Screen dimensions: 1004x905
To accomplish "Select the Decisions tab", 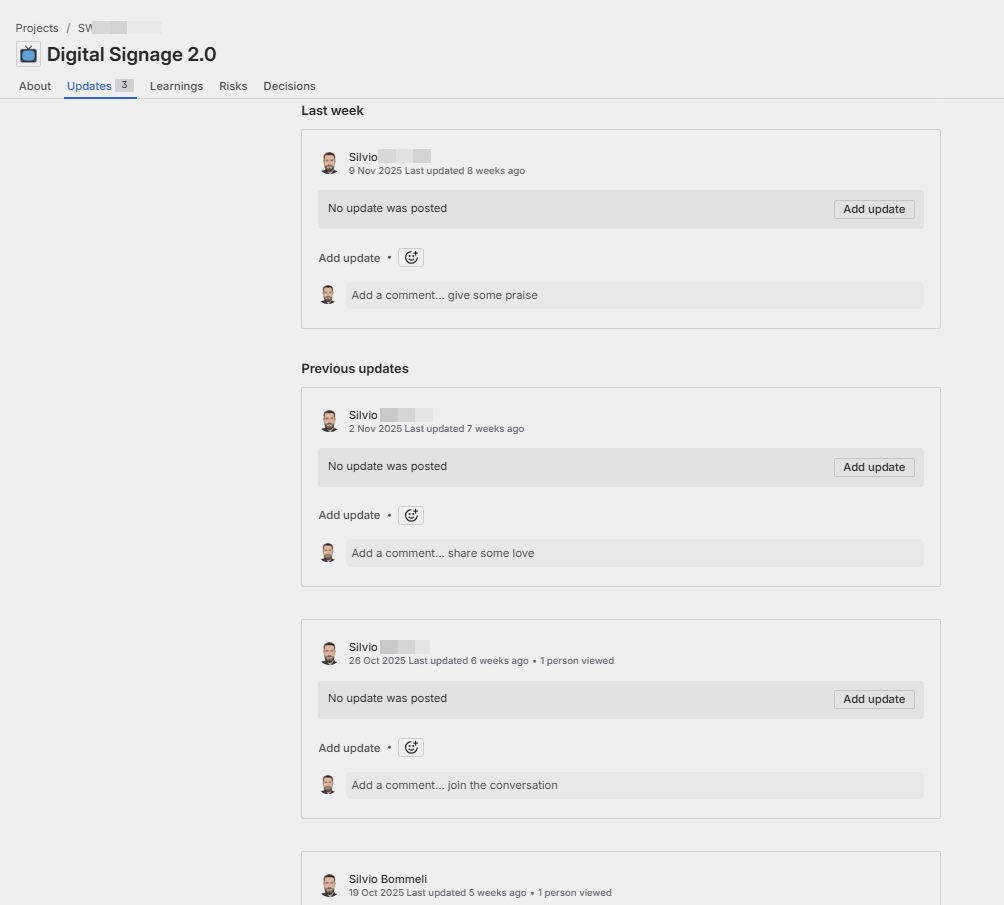I will pyautogui.click(x=289, y=86).
